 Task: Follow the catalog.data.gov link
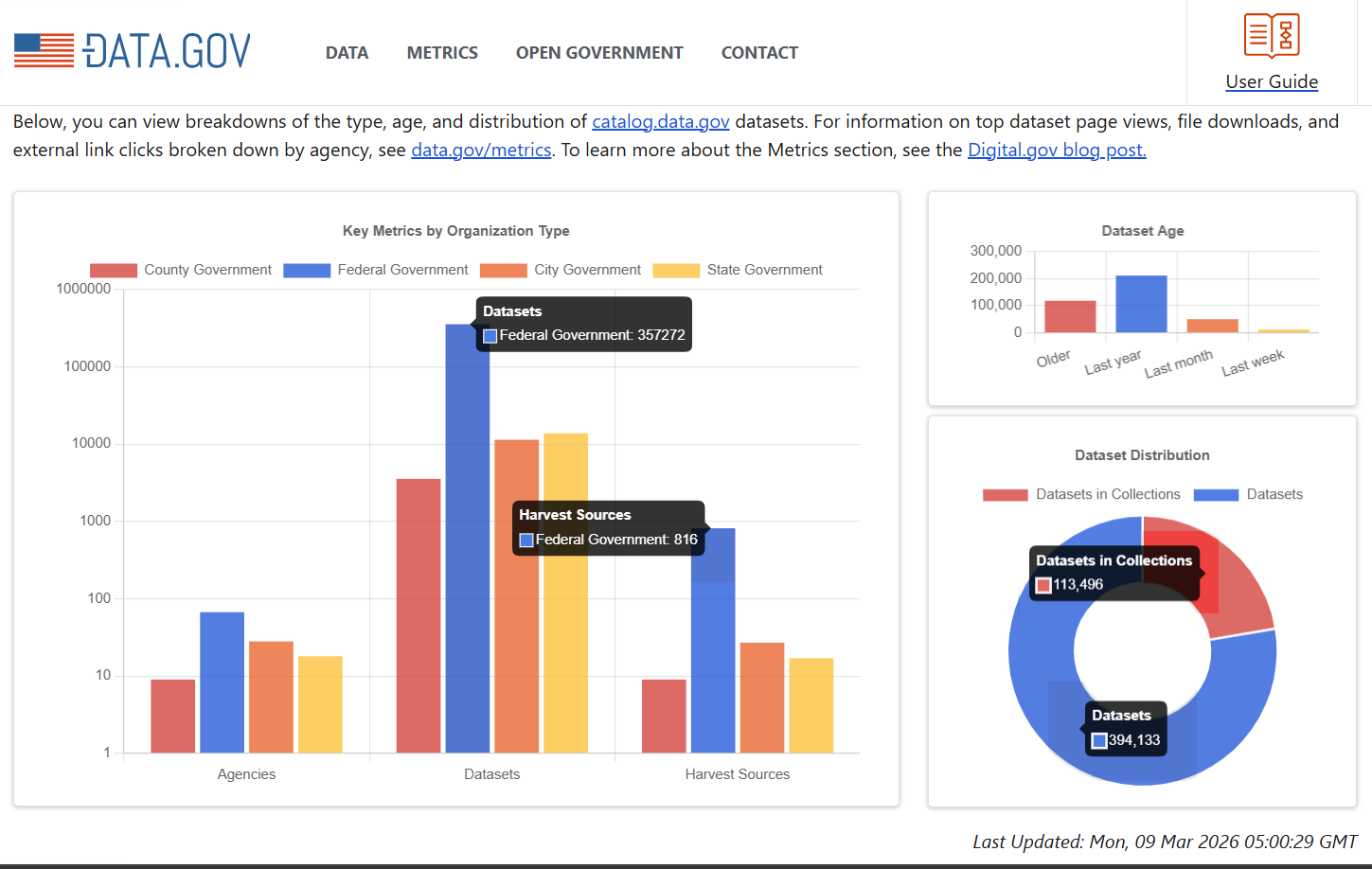[x=660, y=121]
